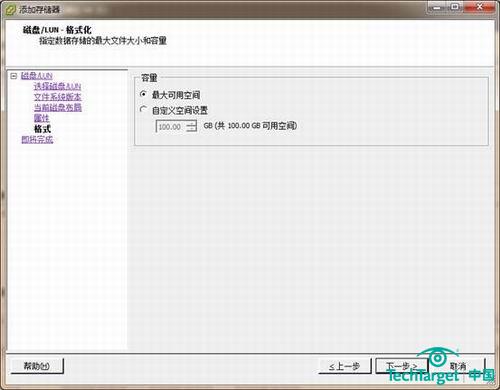
Task: Increase capacity with spinner up arrow
Action: coord(191,124)
